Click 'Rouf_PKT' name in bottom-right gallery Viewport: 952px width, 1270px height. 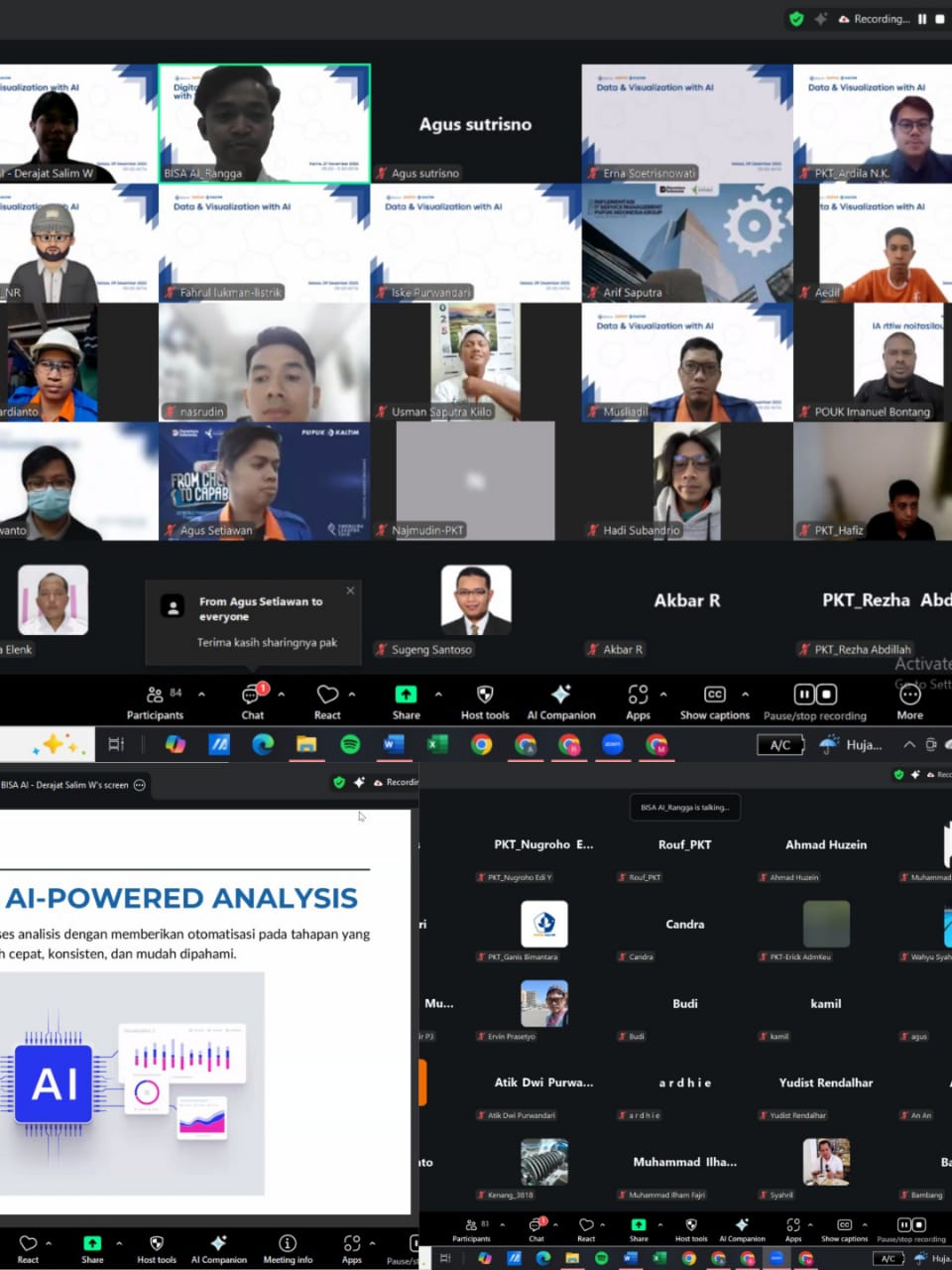pos(685,844)
